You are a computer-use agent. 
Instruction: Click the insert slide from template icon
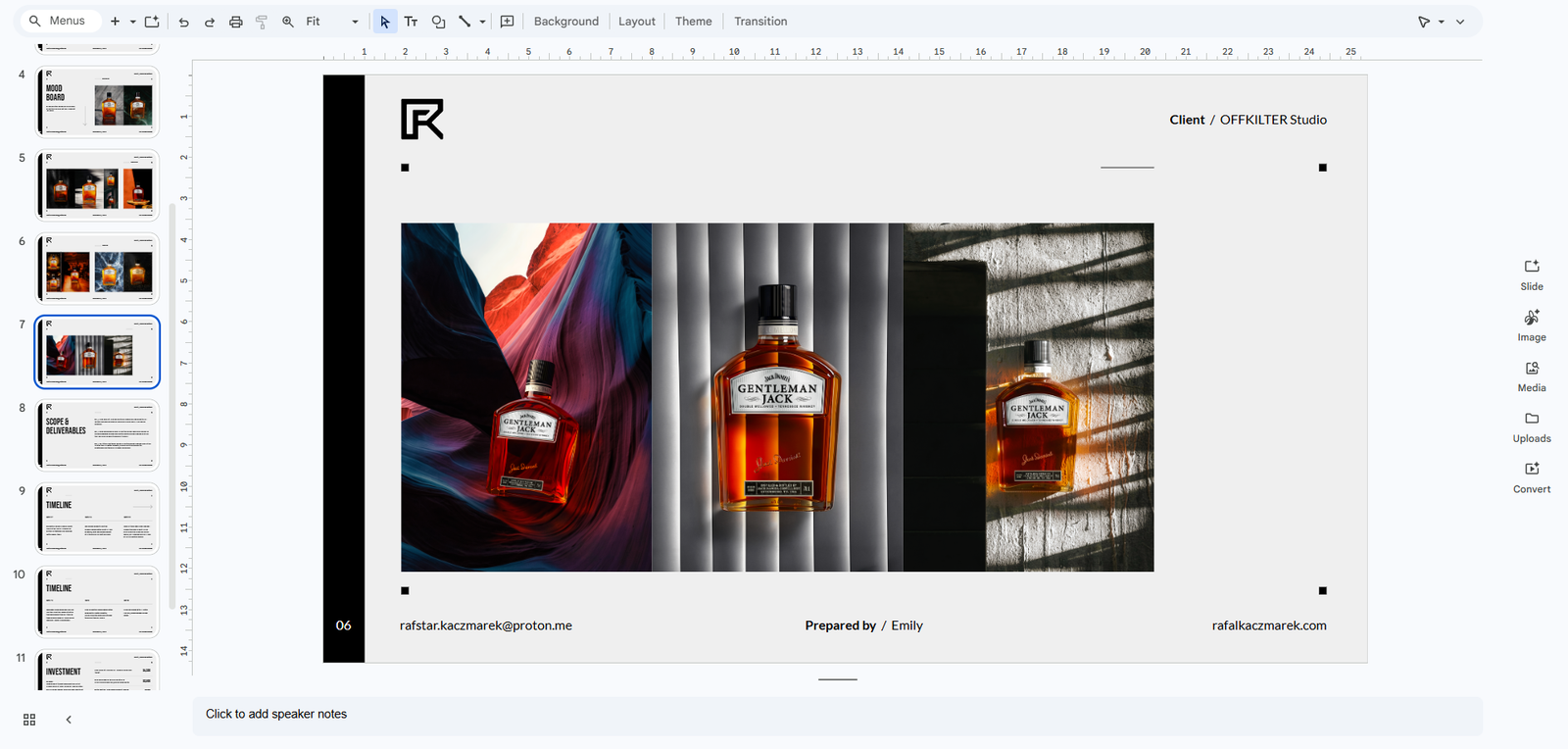click(x=152, y=22)
